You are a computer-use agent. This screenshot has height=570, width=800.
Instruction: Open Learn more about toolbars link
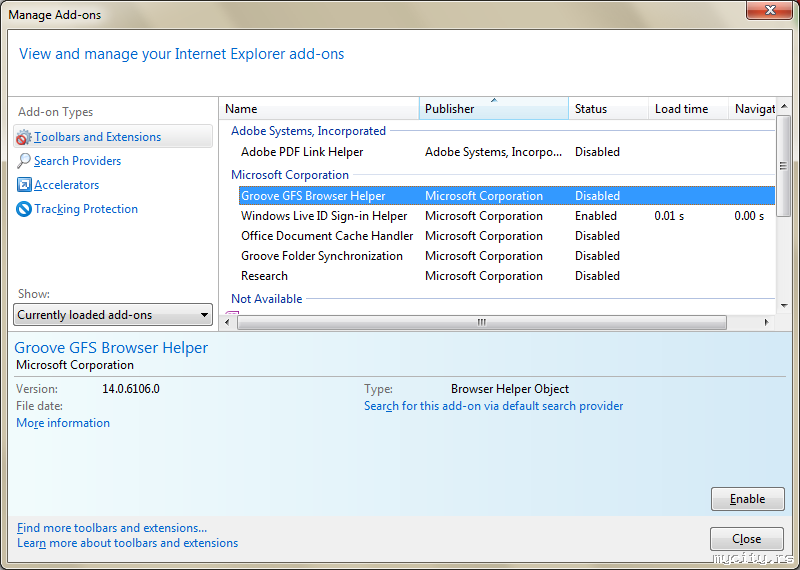[x=127, y=543]
